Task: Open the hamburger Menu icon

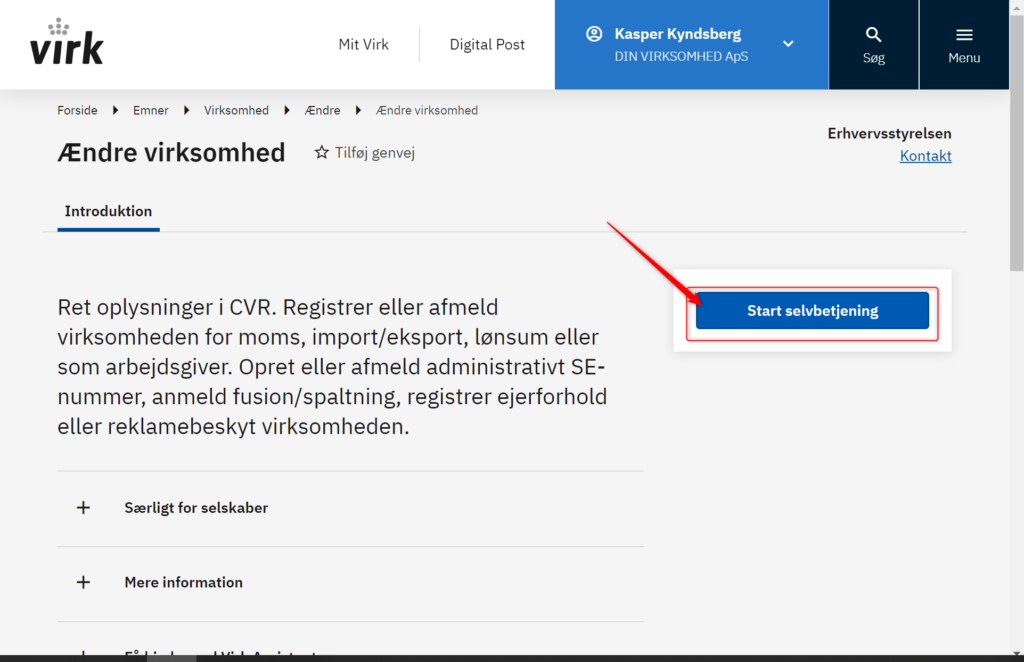Action: pyautogui.click(x=964, y=35)
